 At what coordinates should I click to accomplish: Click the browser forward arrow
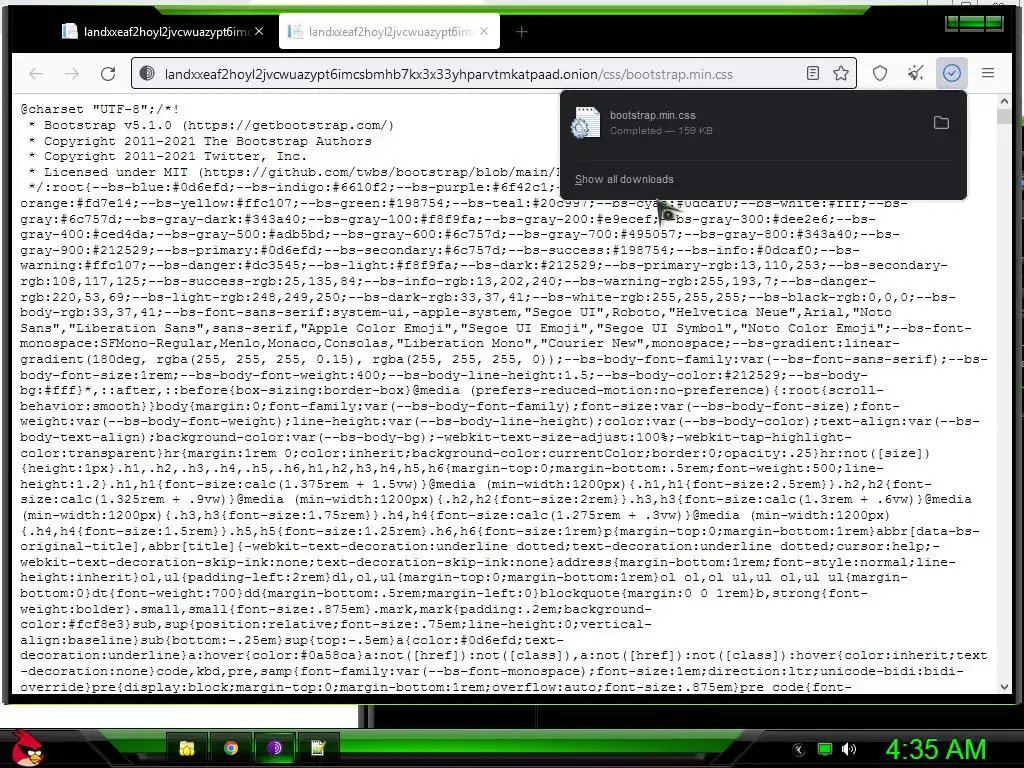72,74
